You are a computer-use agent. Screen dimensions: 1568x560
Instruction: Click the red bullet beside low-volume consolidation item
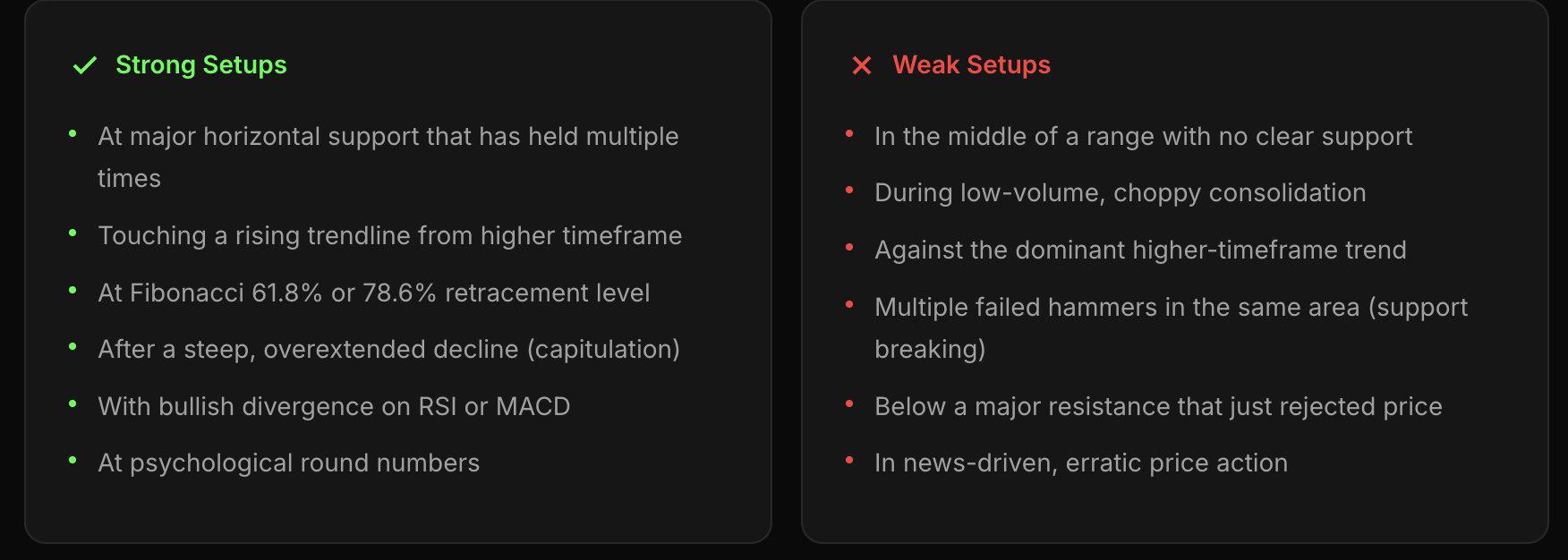tap(849, 191)
